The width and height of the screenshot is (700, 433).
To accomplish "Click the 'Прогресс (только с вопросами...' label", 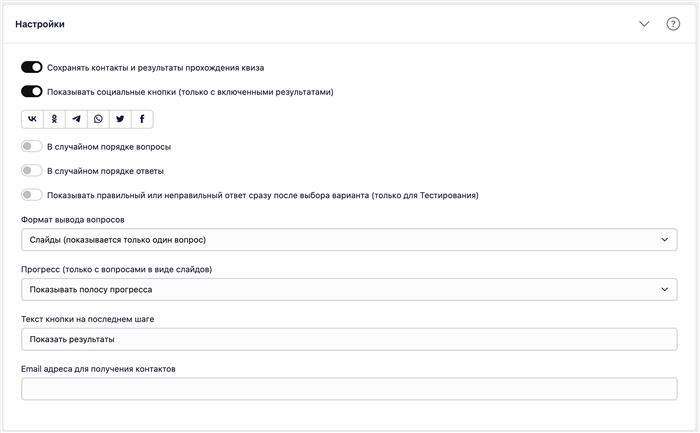I will (117, 270).
